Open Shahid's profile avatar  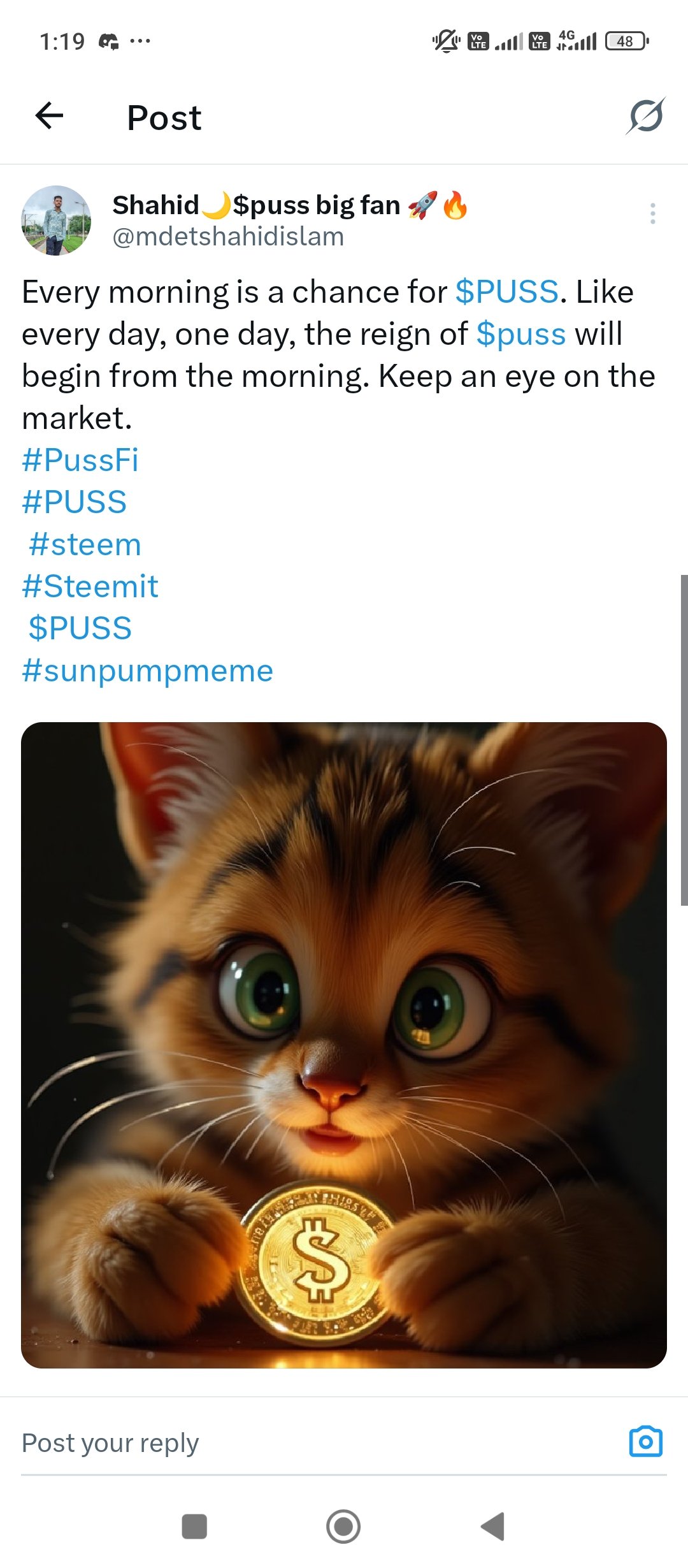coord(56,221)
